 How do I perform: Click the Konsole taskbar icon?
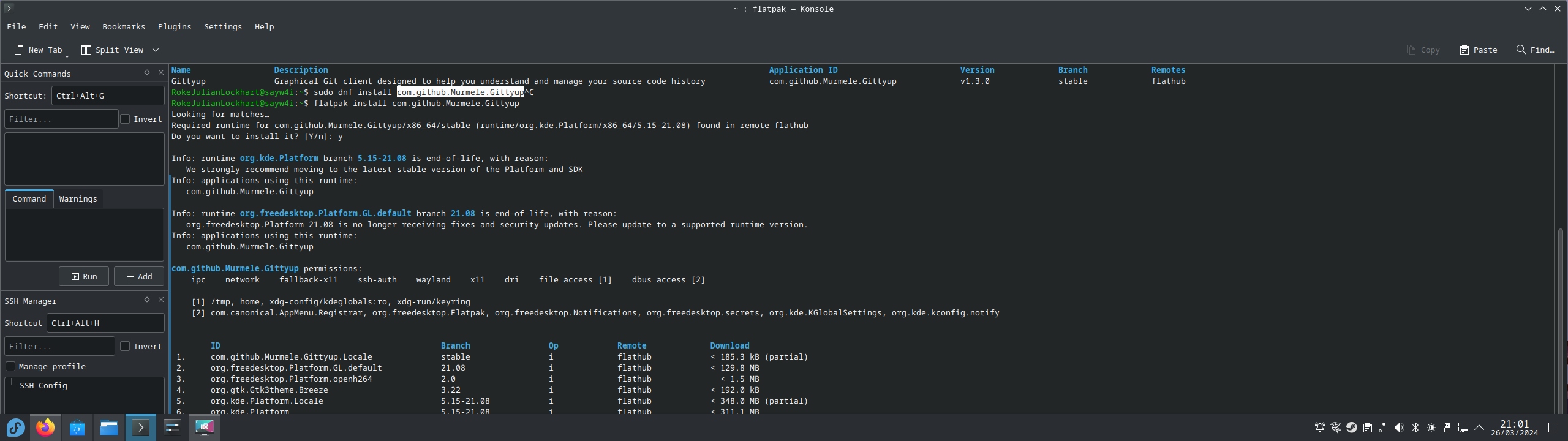point(141,428)
